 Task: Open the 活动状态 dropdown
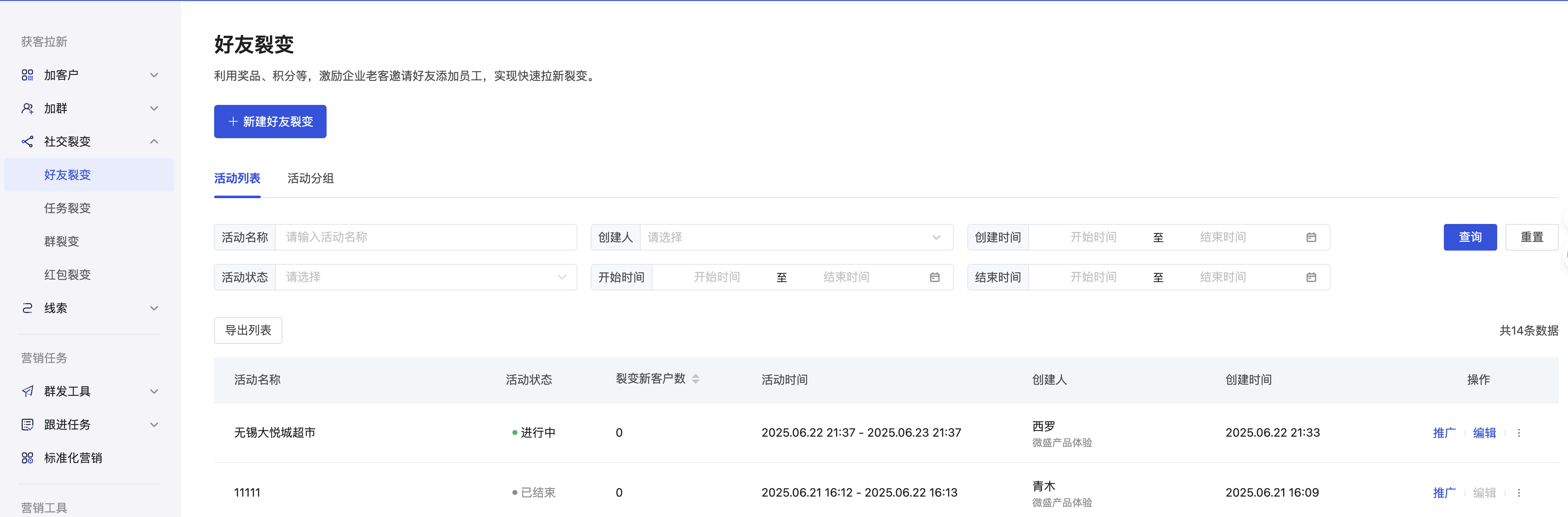click(426, 277)
